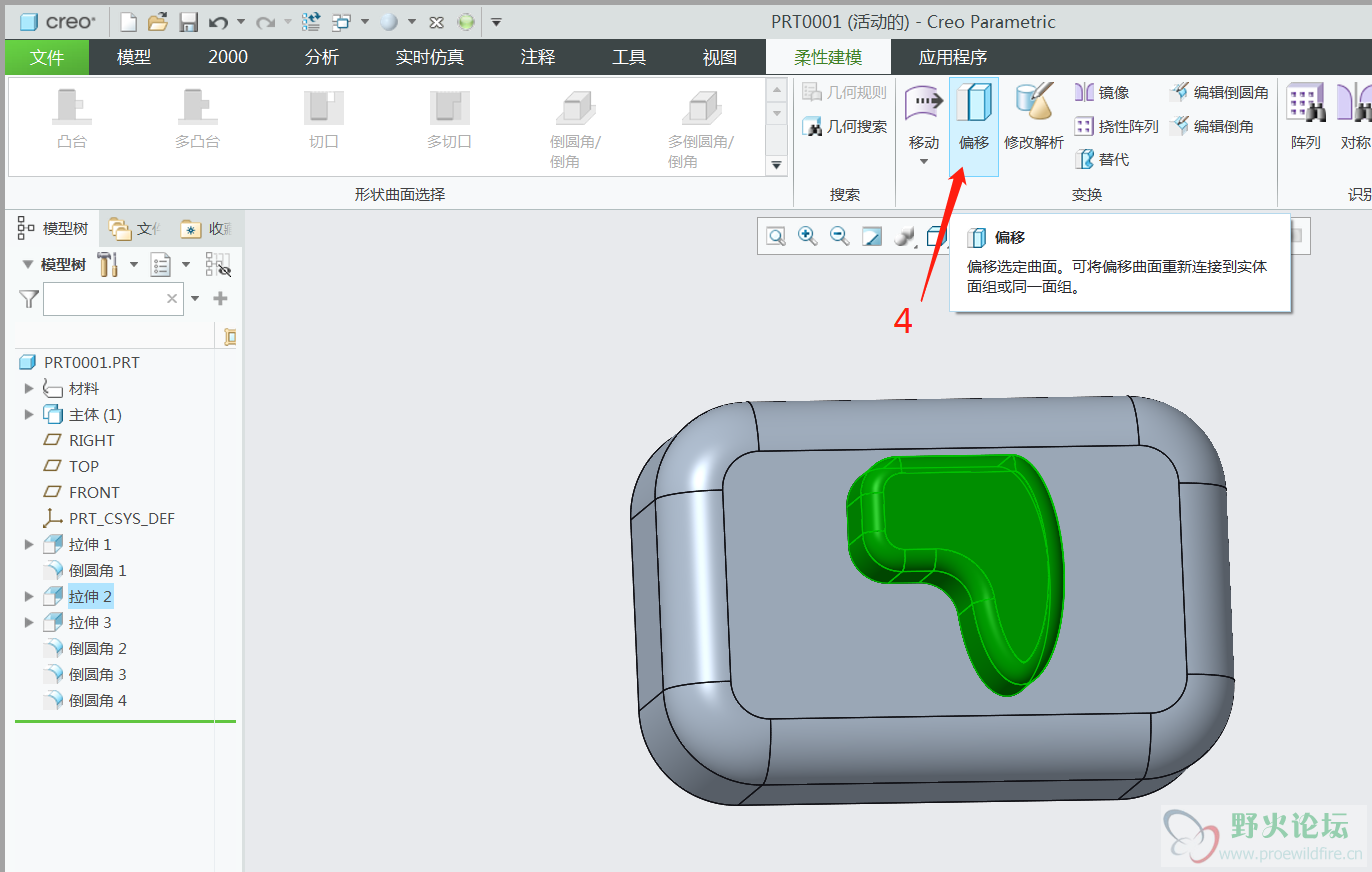Image resolution: width=1372 pixels, height=872 pixels.
Task: Select the 镜像 (Mirror) tool
Action: pos(1102,93)
